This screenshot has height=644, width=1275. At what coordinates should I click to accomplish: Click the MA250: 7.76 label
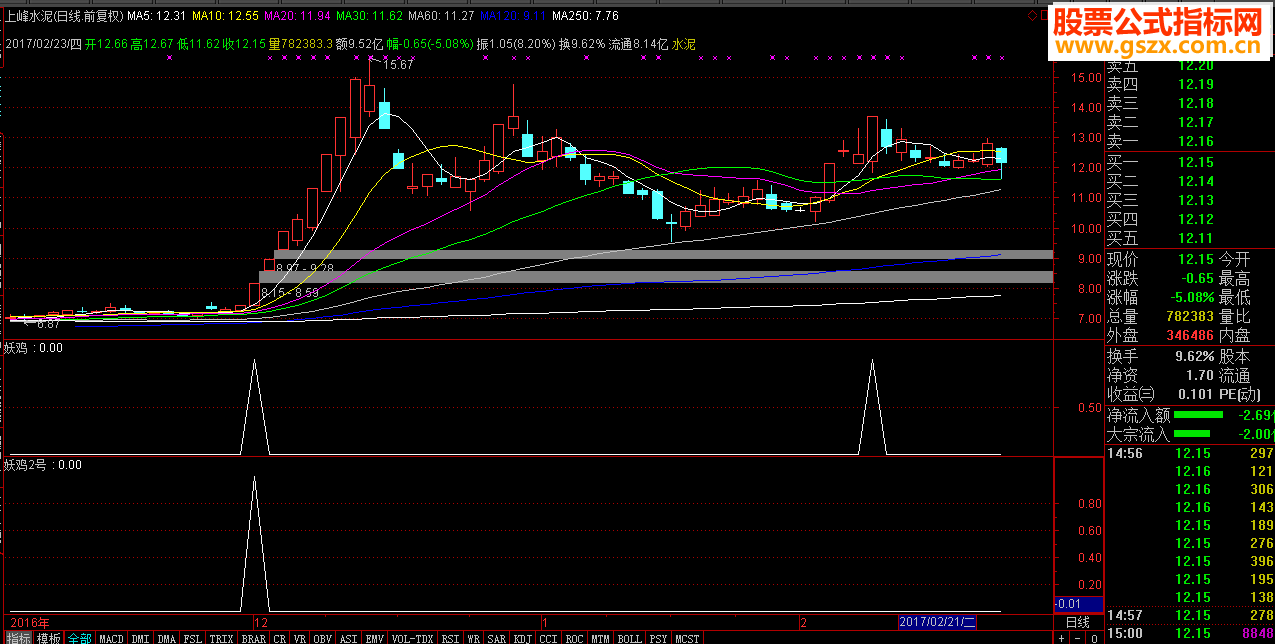coord(585,16)
